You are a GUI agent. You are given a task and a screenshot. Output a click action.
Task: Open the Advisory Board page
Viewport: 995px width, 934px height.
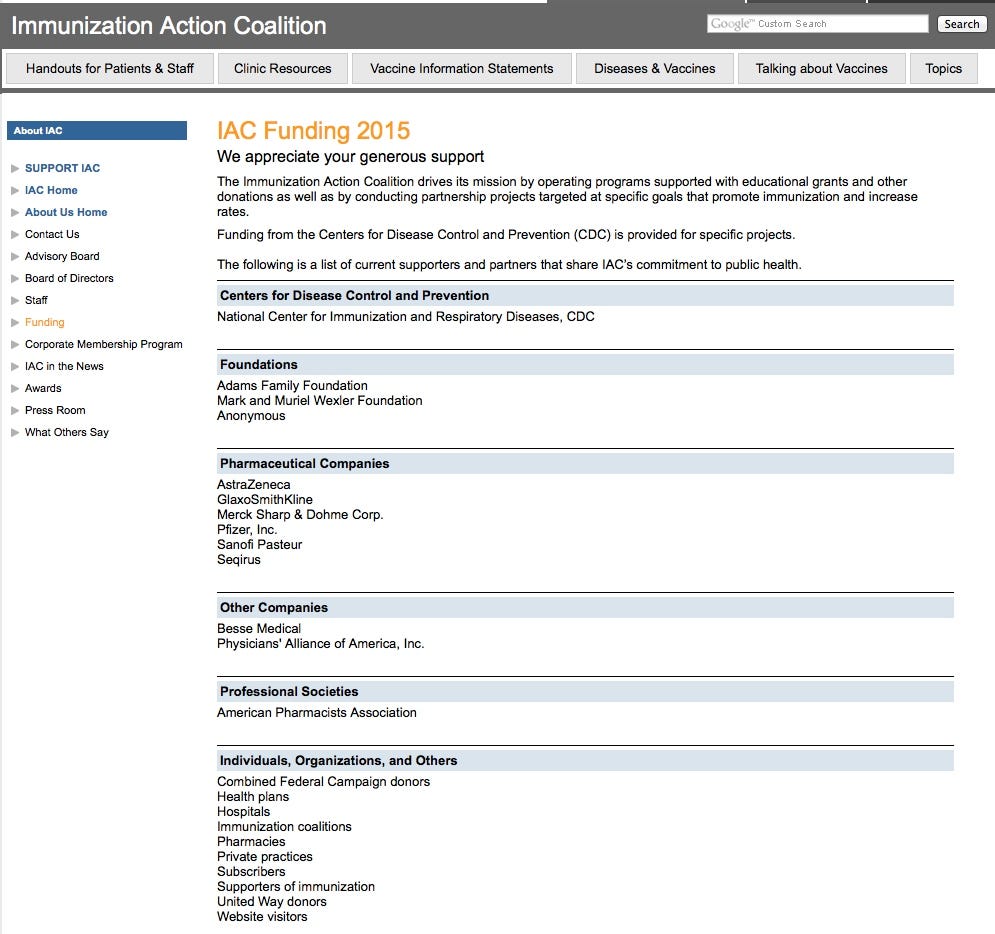62,256
